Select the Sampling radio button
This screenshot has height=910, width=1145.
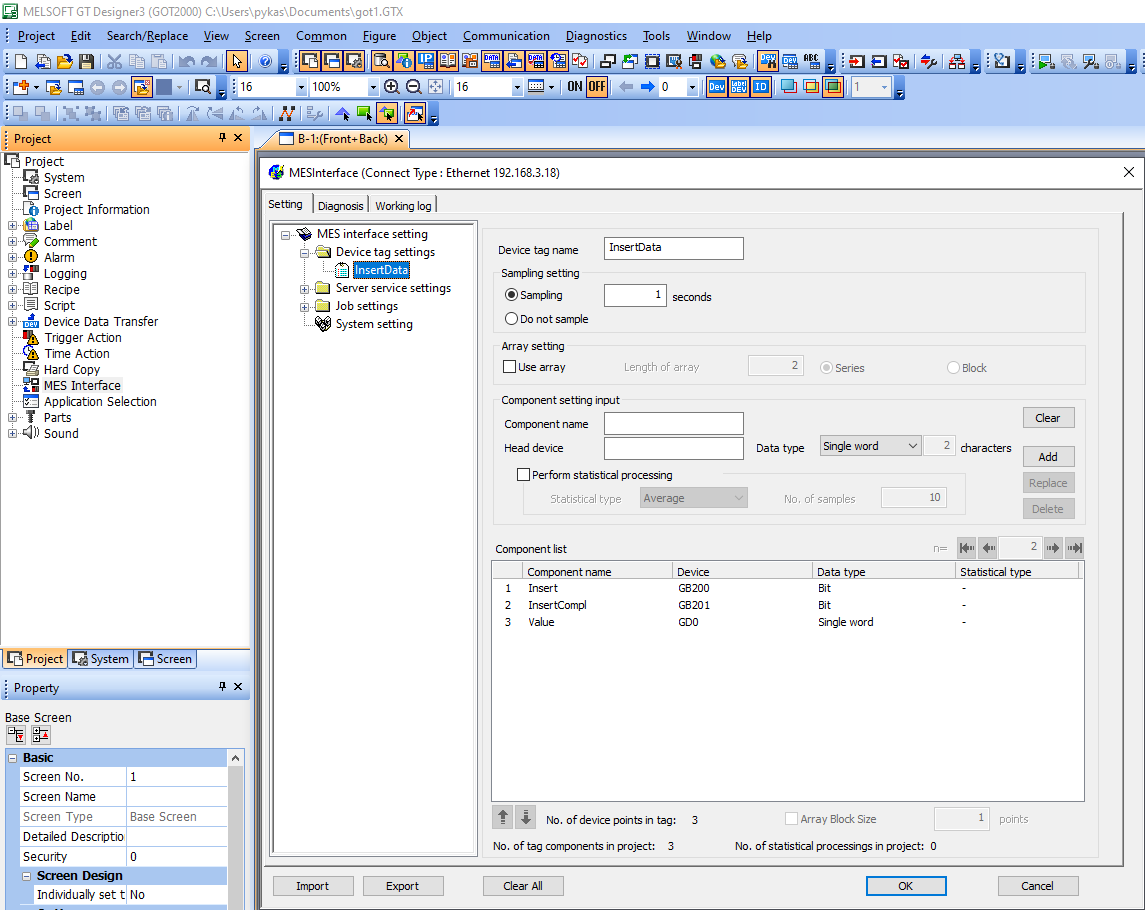click(511, 295)
